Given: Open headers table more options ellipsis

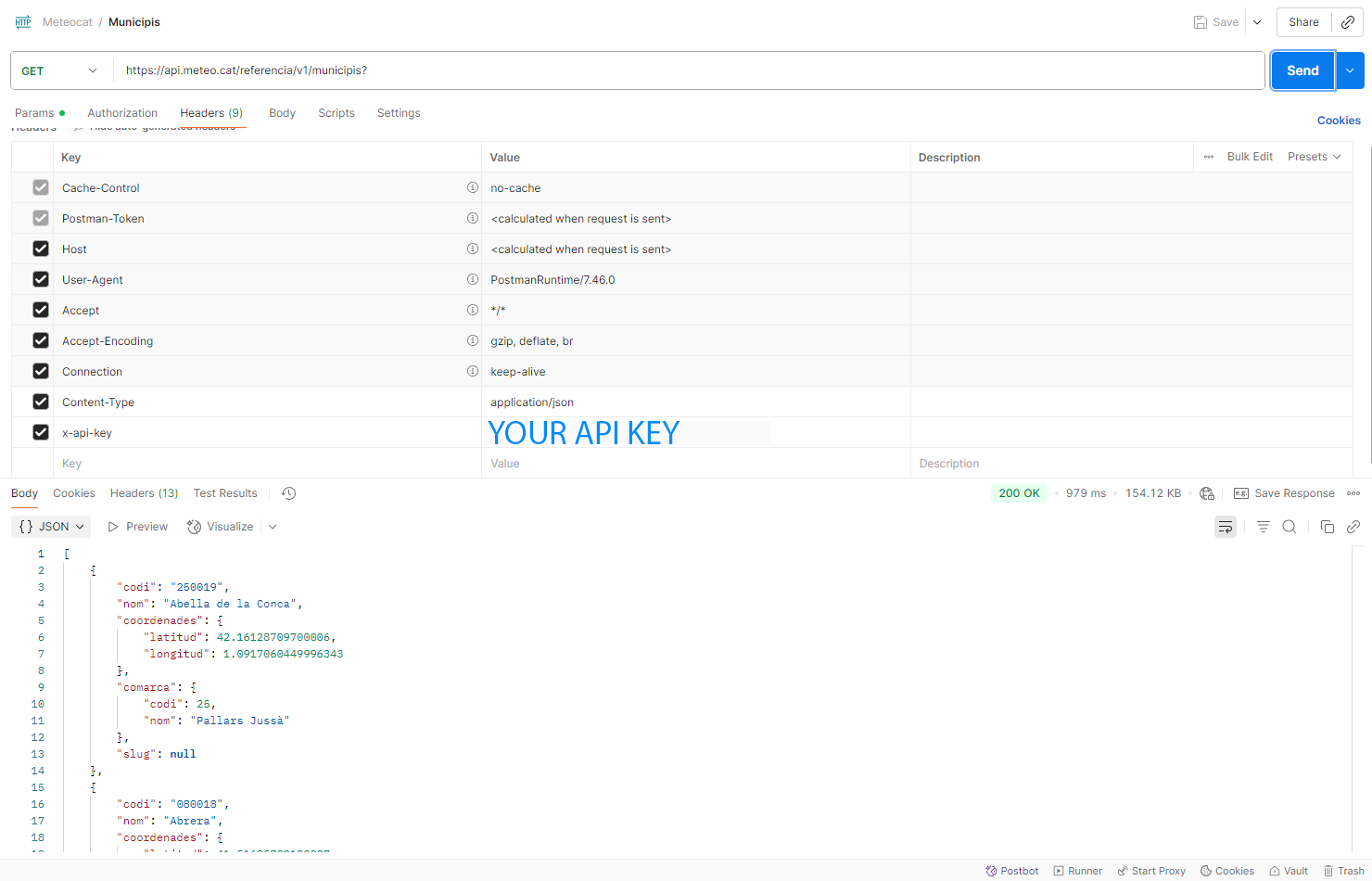Looking at the screenshot, I should [x=1209, y=157].
